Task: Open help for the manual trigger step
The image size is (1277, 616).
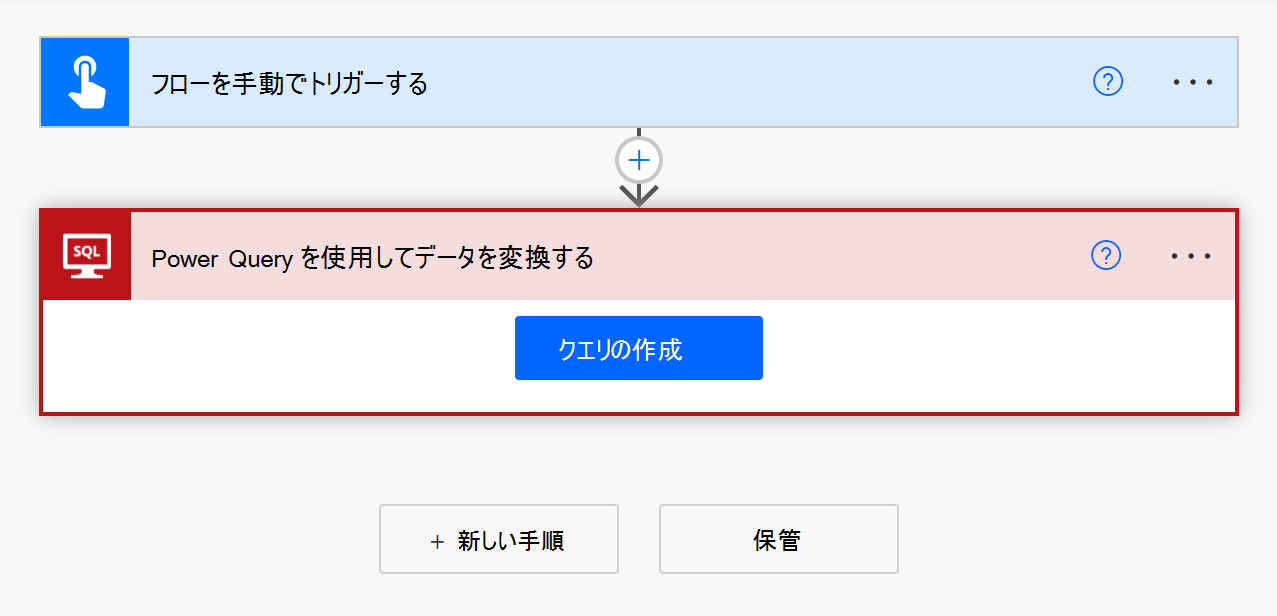Action: coord(1106,82)
